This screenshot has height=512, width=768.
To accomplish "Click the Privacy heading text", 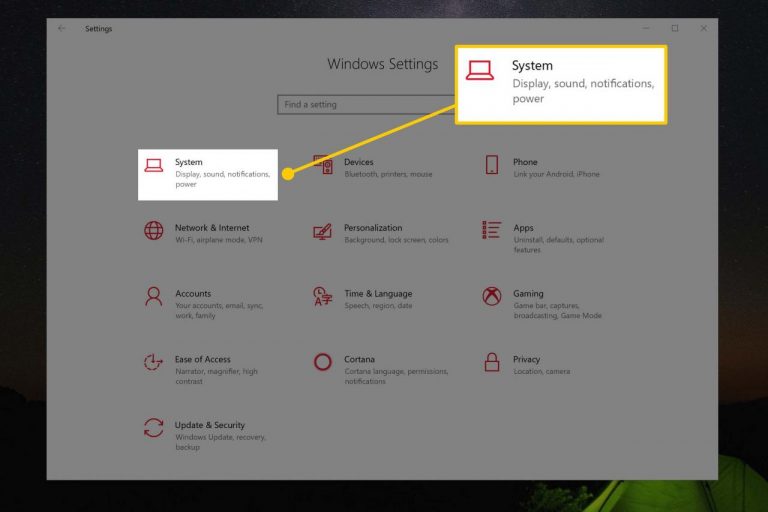I will (527, 359).
